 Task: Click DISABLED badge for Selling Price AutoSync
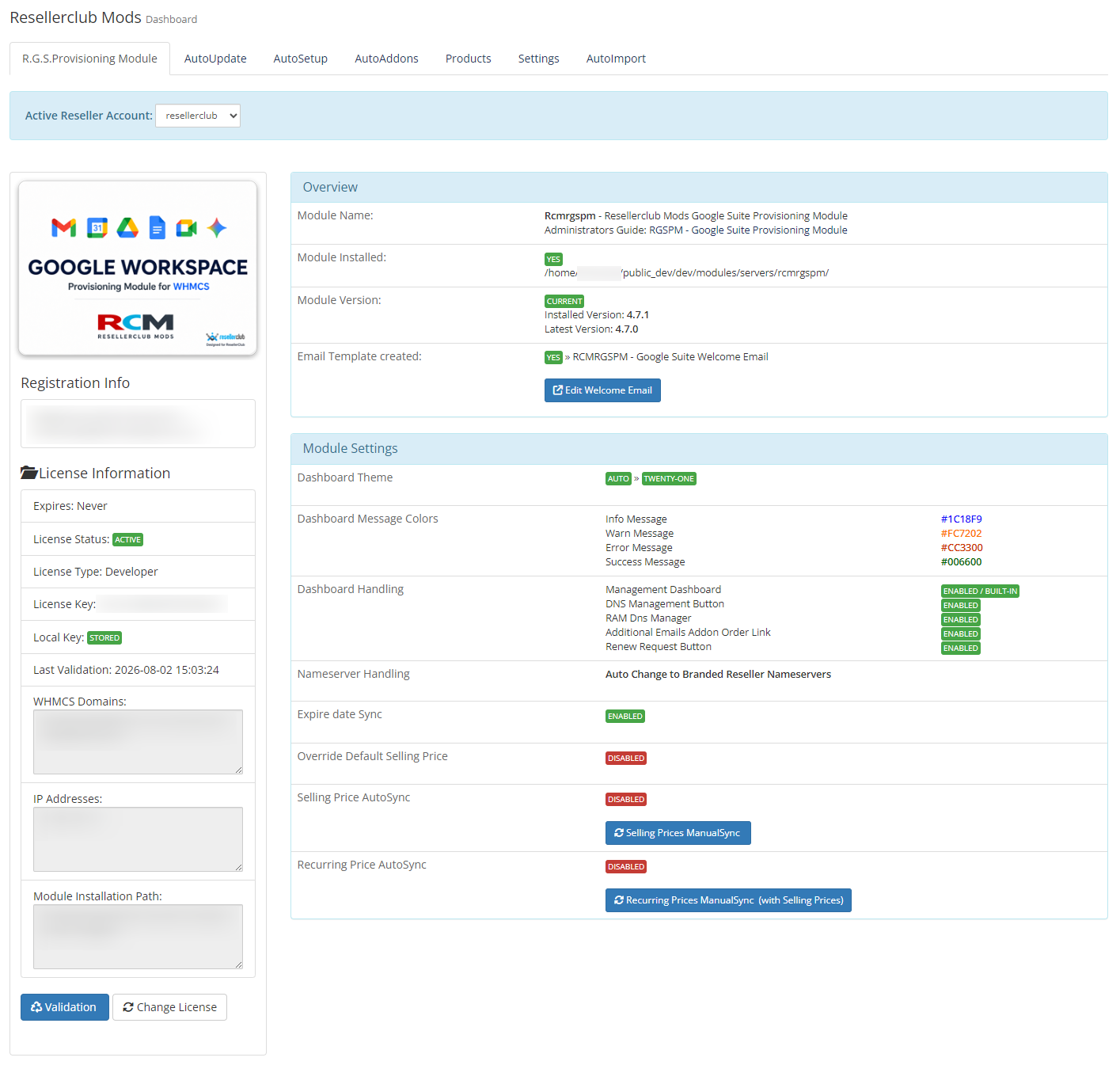click(626, 800)
